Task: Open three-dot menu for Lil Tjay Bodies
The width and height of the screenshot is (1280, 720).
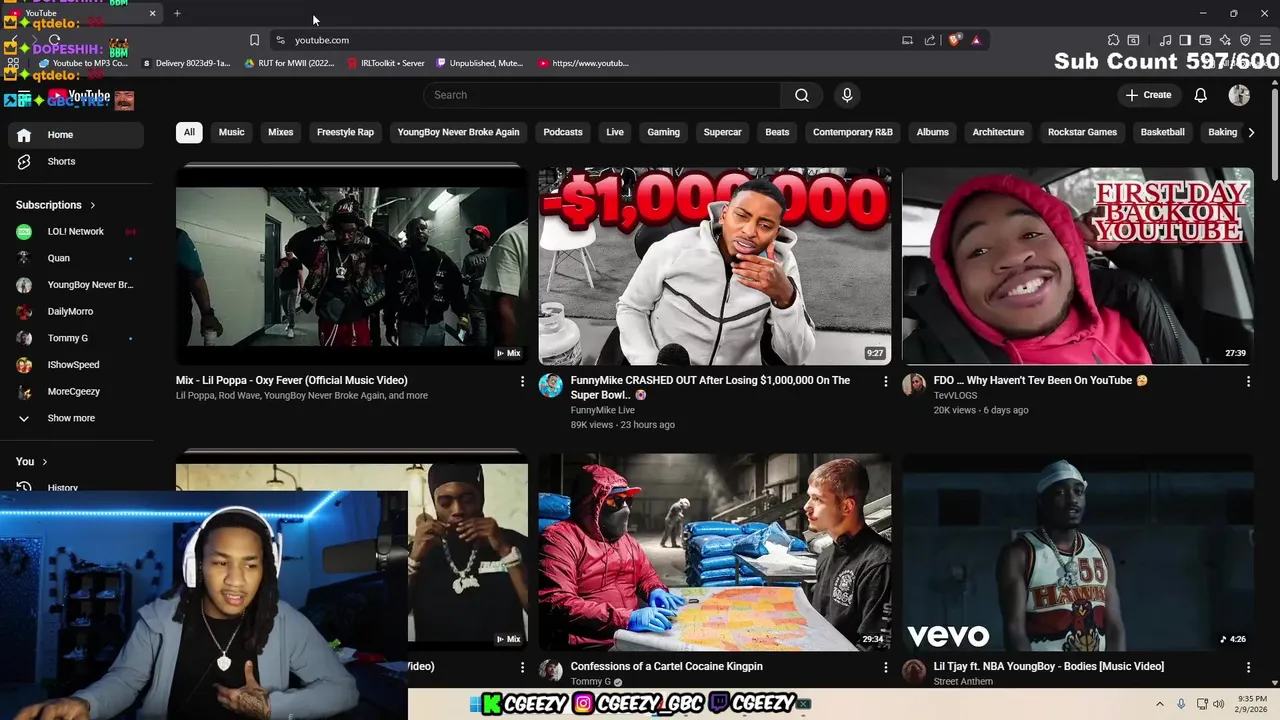Action: point(1248,667)
